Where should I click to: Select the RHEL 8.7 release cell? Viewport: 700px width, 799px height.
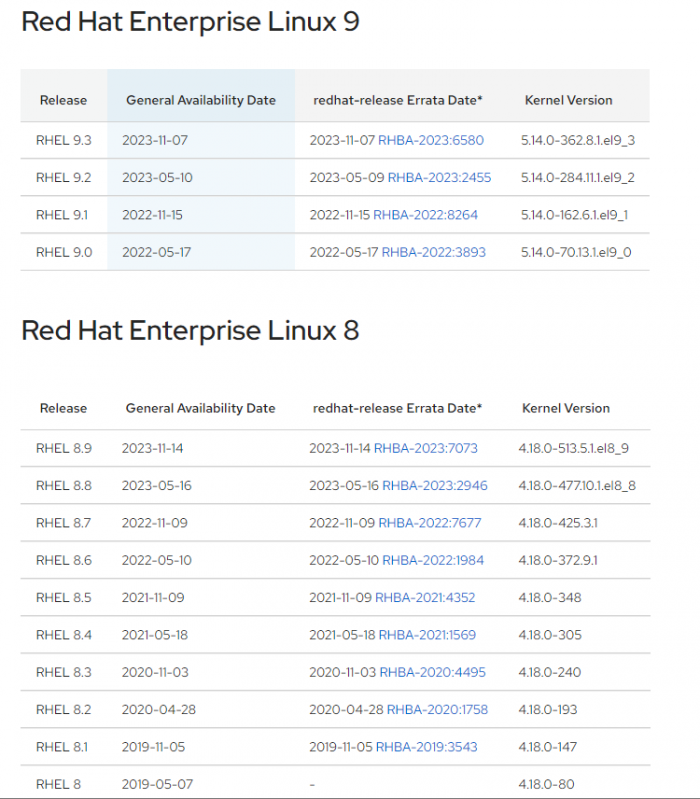[63, 523]
